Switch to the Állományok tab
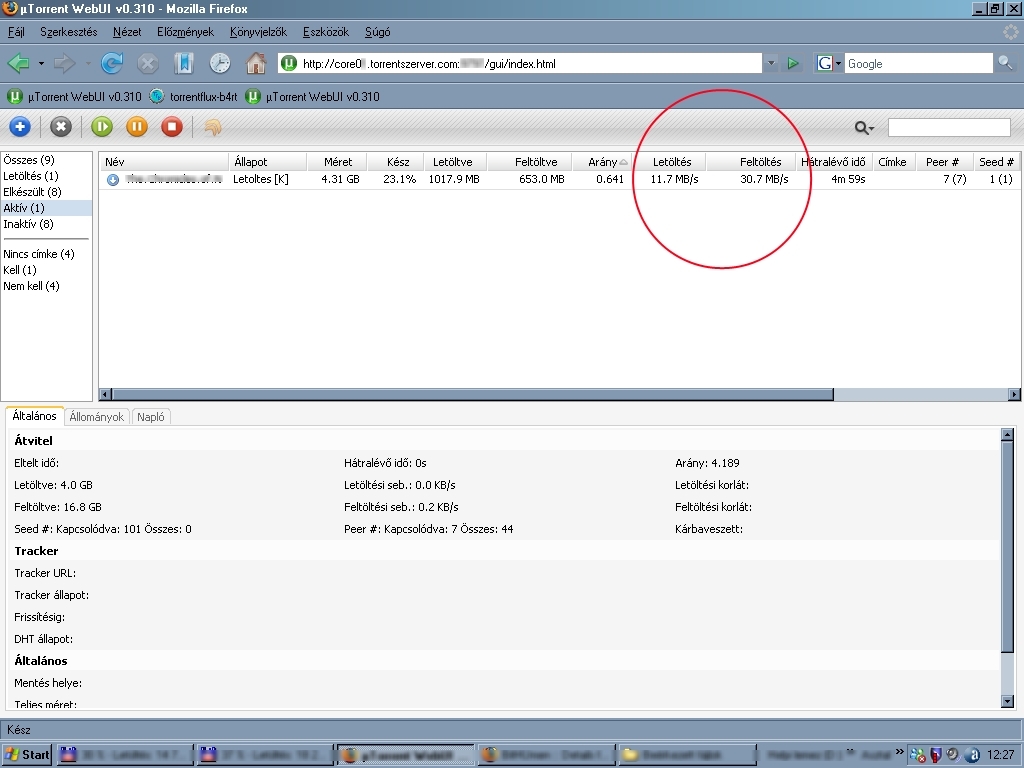The width and height of the screenshot is (1024, 768). click(98, 417)
